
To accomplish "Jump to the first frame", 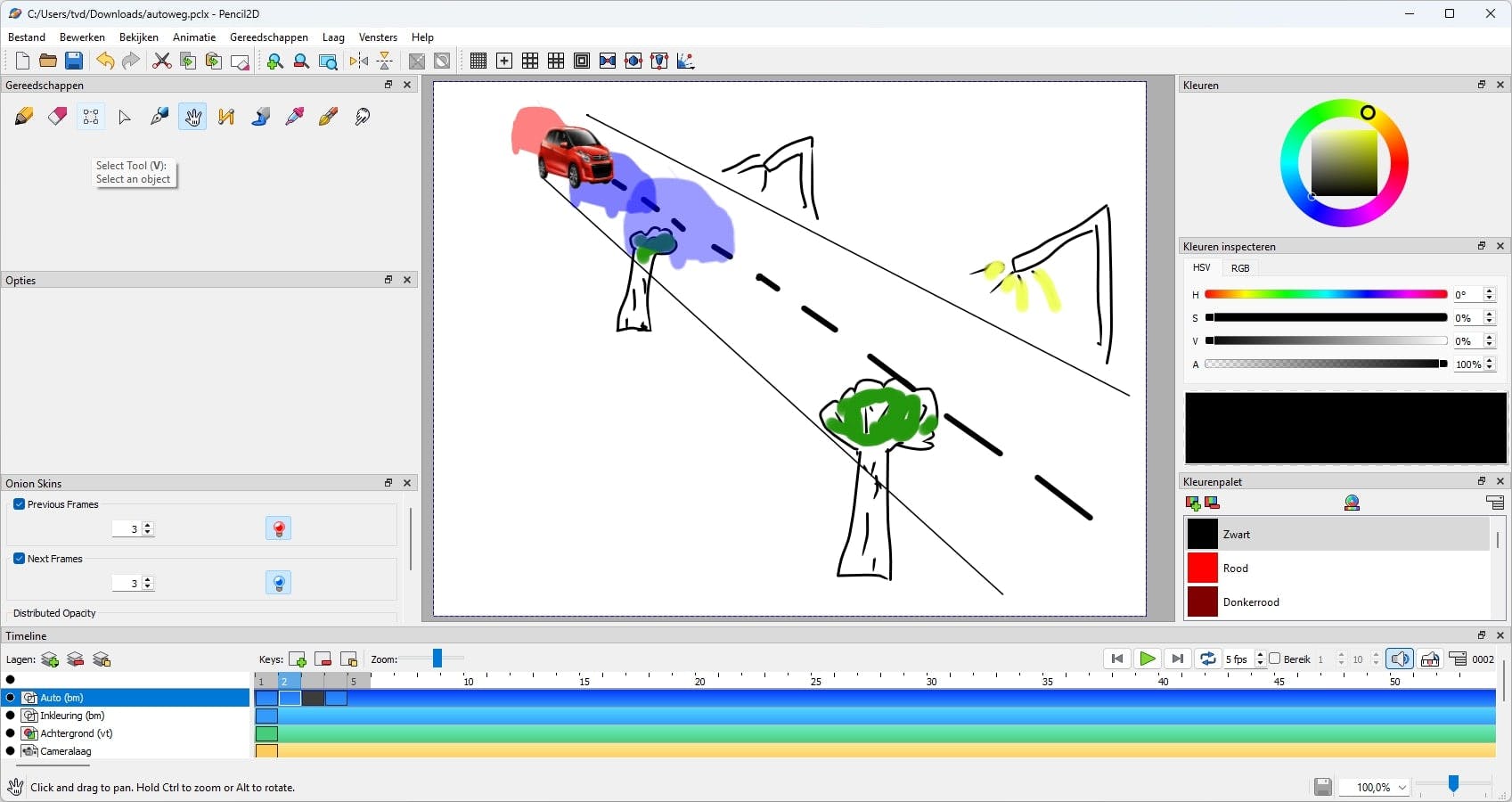I will (1117, 659).
